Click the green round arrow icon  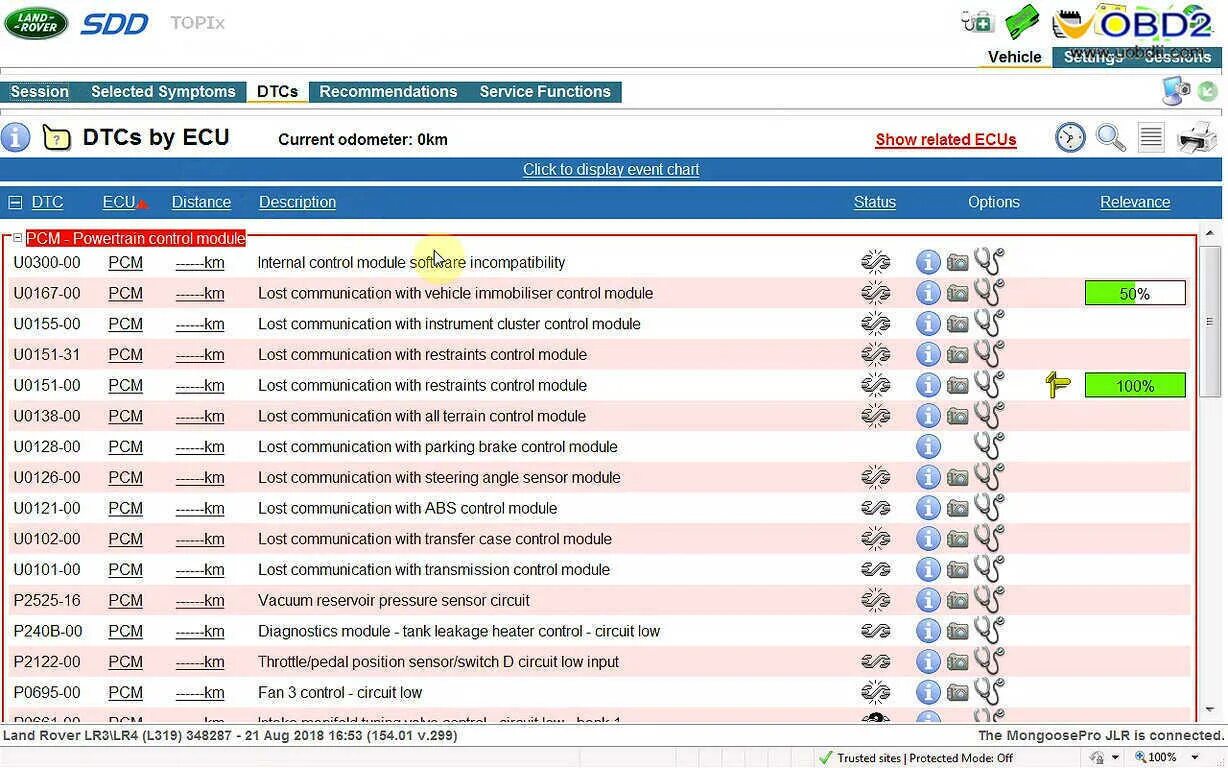tap(1207, 91)
